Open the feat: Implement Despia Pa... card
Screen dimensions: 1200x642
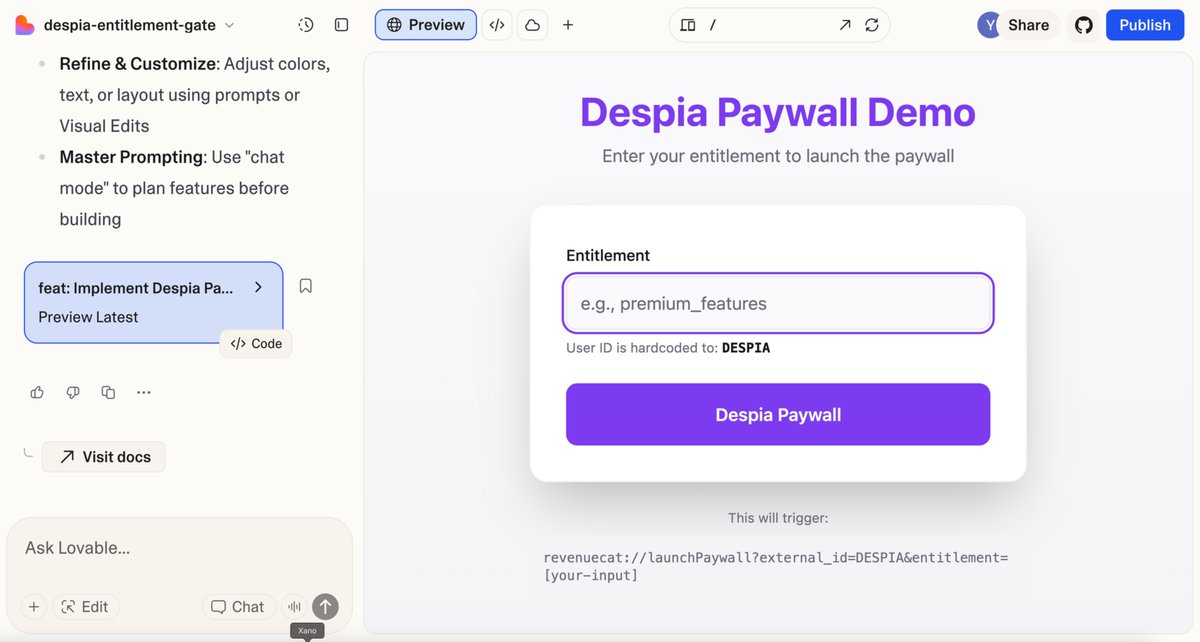tap(154, 302)
